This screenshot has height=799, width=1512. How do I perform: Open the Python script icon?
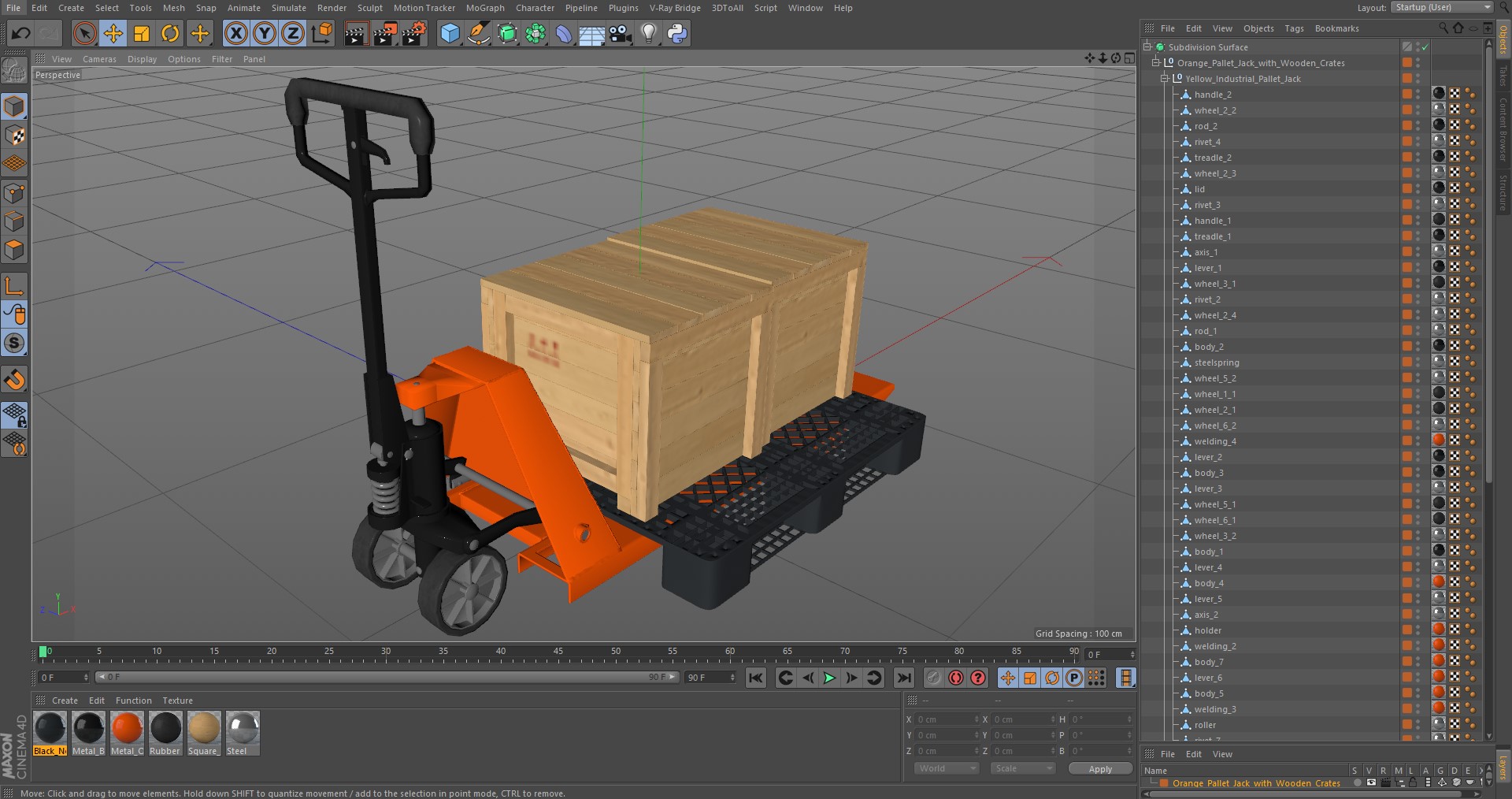677,33
